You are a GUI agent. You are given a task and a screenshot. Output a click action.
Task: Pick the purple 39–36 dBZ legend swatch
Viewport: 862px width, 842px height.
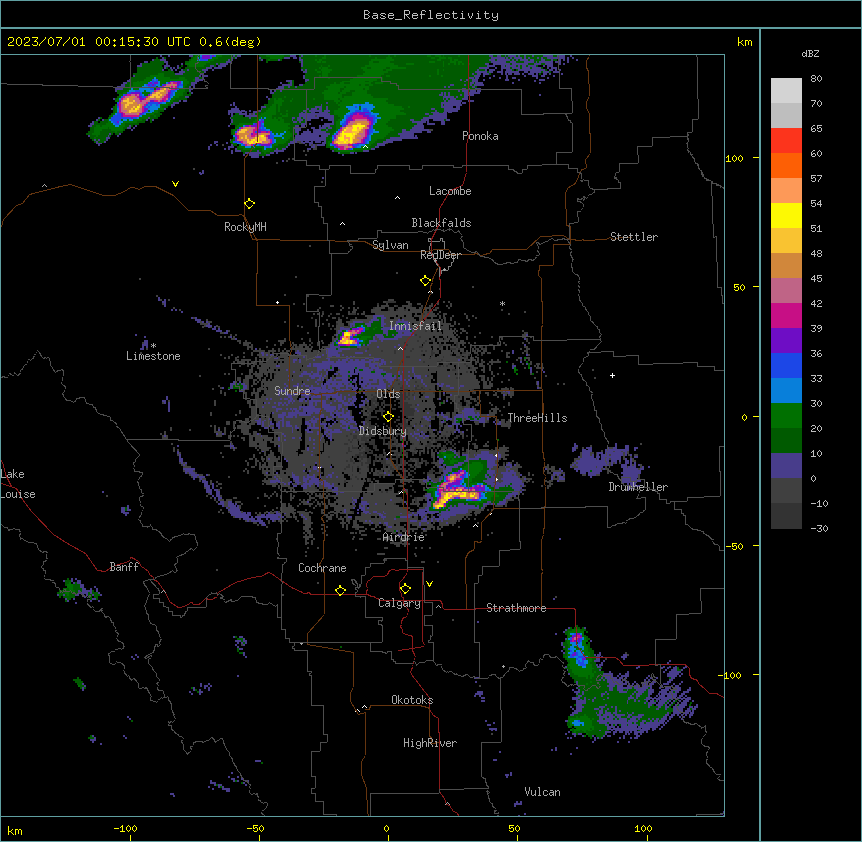tap(786, 340)
